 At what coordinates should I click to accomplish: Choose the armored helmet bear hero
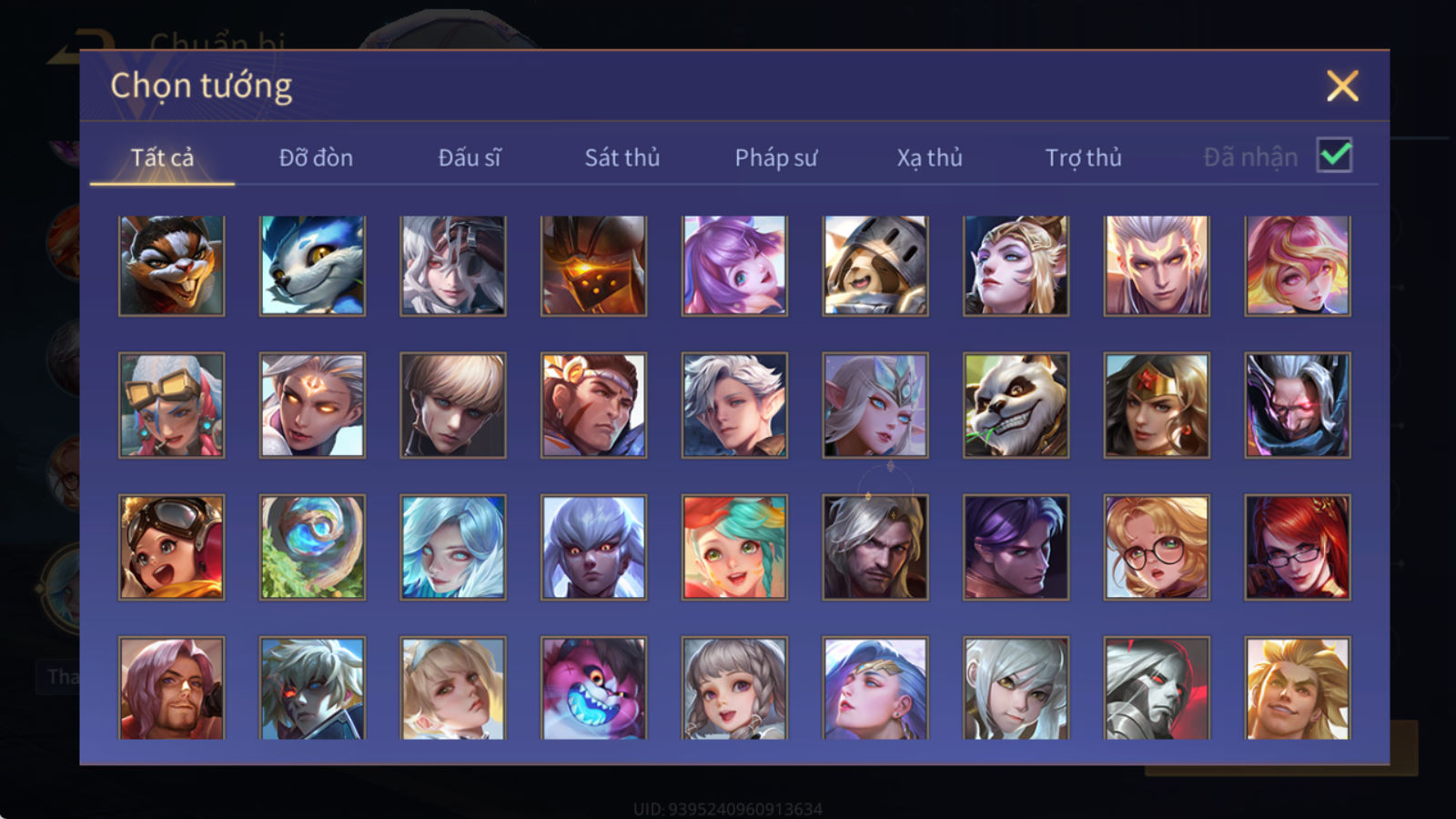coord(875,266)
